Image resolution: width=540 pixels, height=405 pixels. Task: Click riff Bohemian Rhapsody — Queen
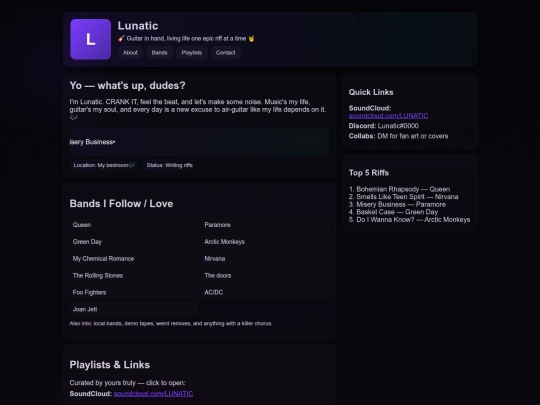(399, 189)
